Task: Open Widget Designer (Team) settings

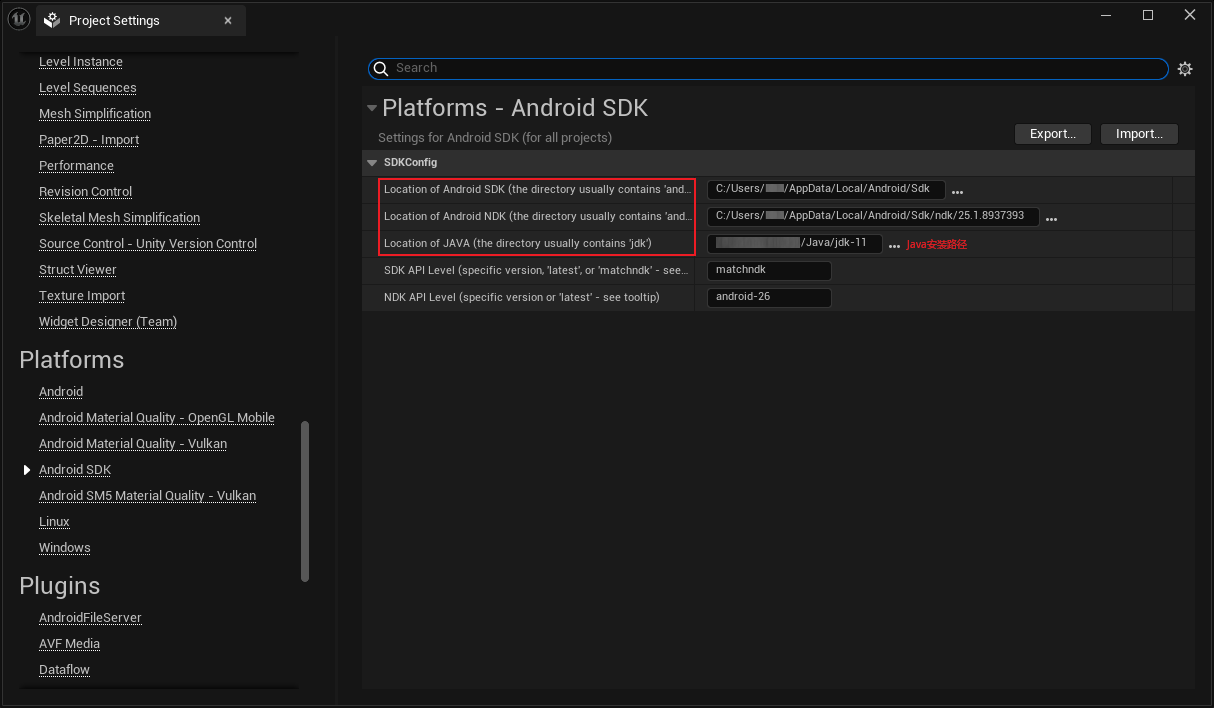Action: tap(108, 322)
